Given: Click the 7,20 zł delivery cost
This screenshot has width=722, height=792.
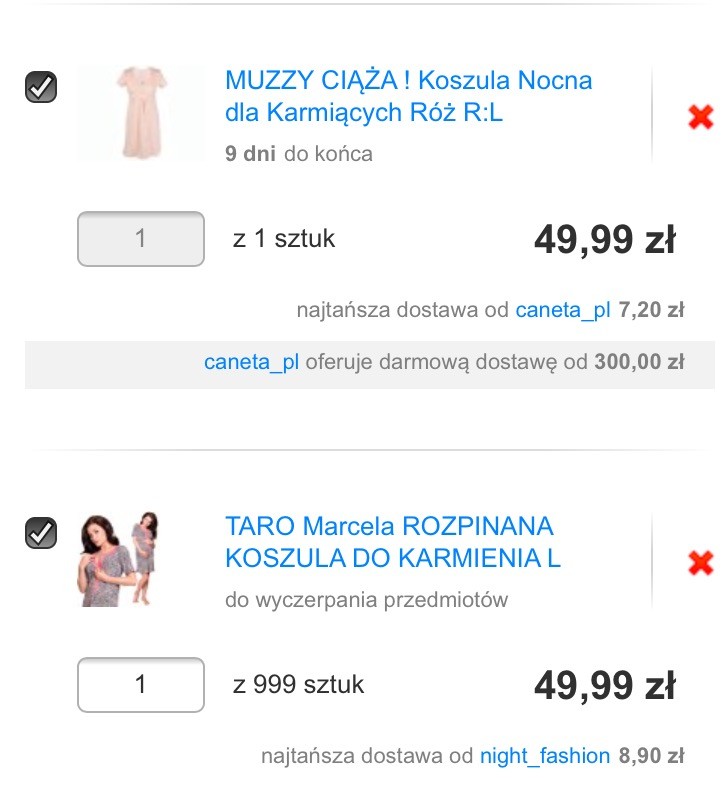Looking at the screenshot, I should pyautogui.click(x=651, y=310).
